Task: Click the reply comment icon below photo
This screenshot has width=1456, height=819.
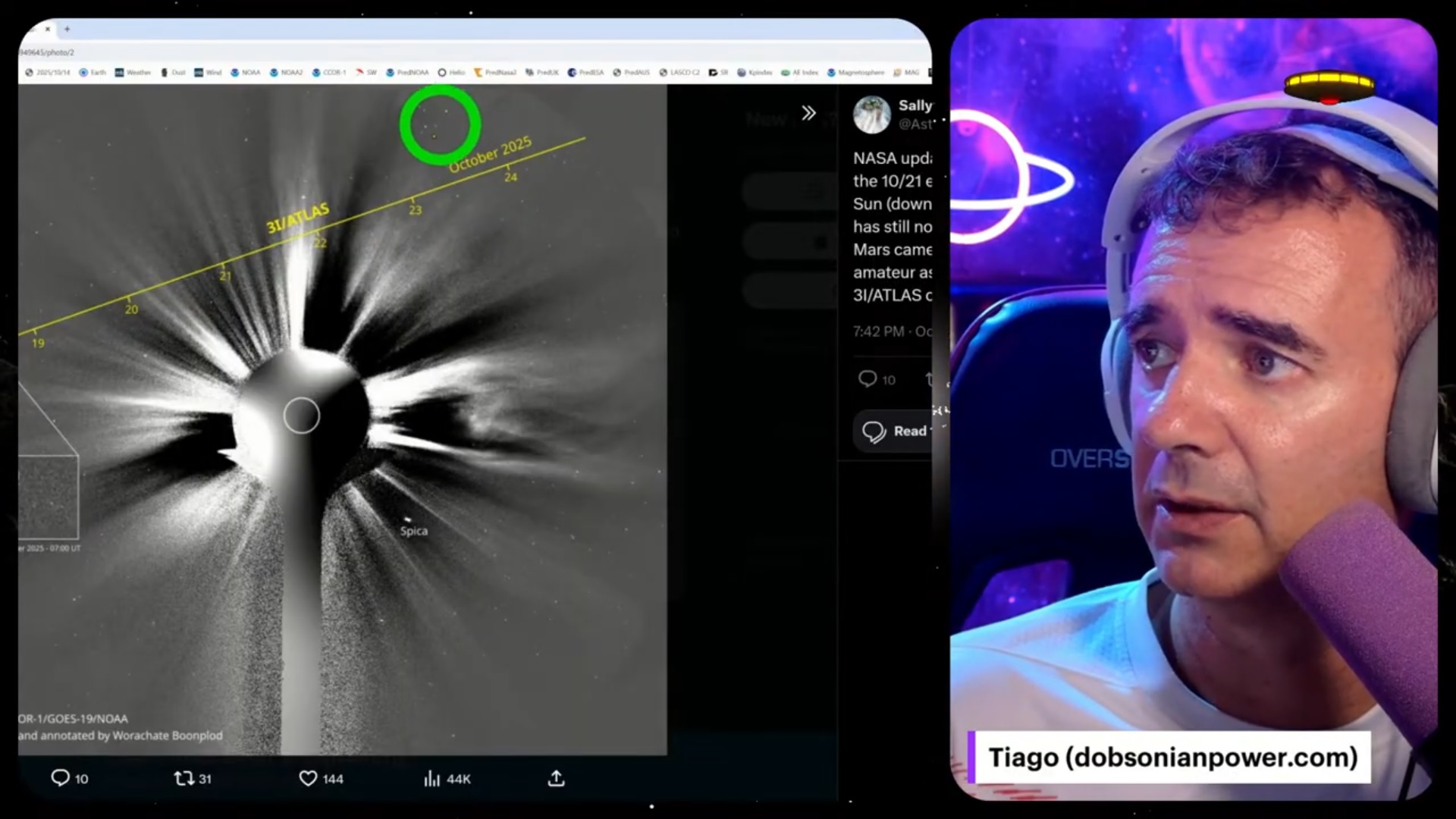Action: (x=60, y=778)
